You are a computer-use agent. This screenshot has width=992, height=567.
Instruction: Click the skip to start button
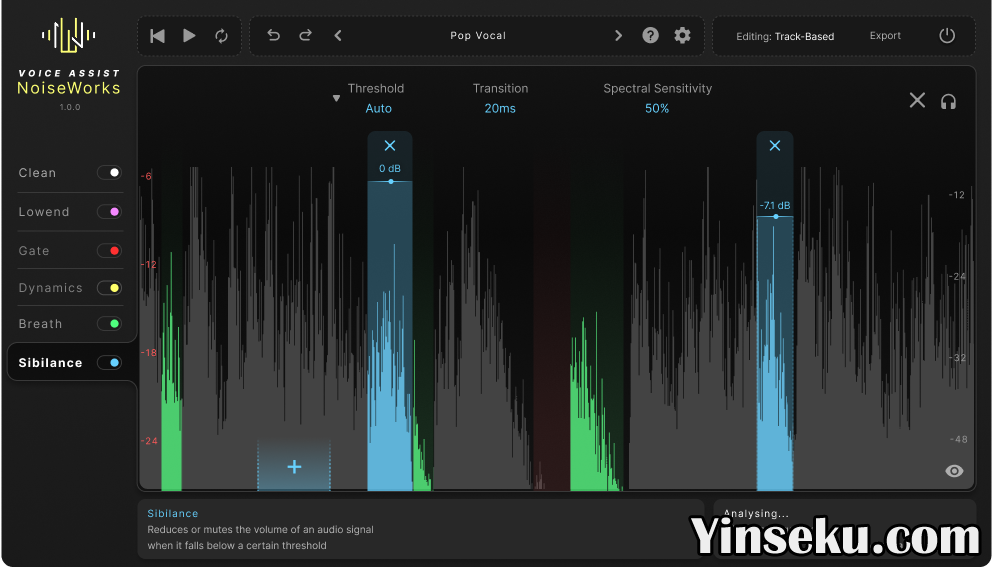coord(157,36)
